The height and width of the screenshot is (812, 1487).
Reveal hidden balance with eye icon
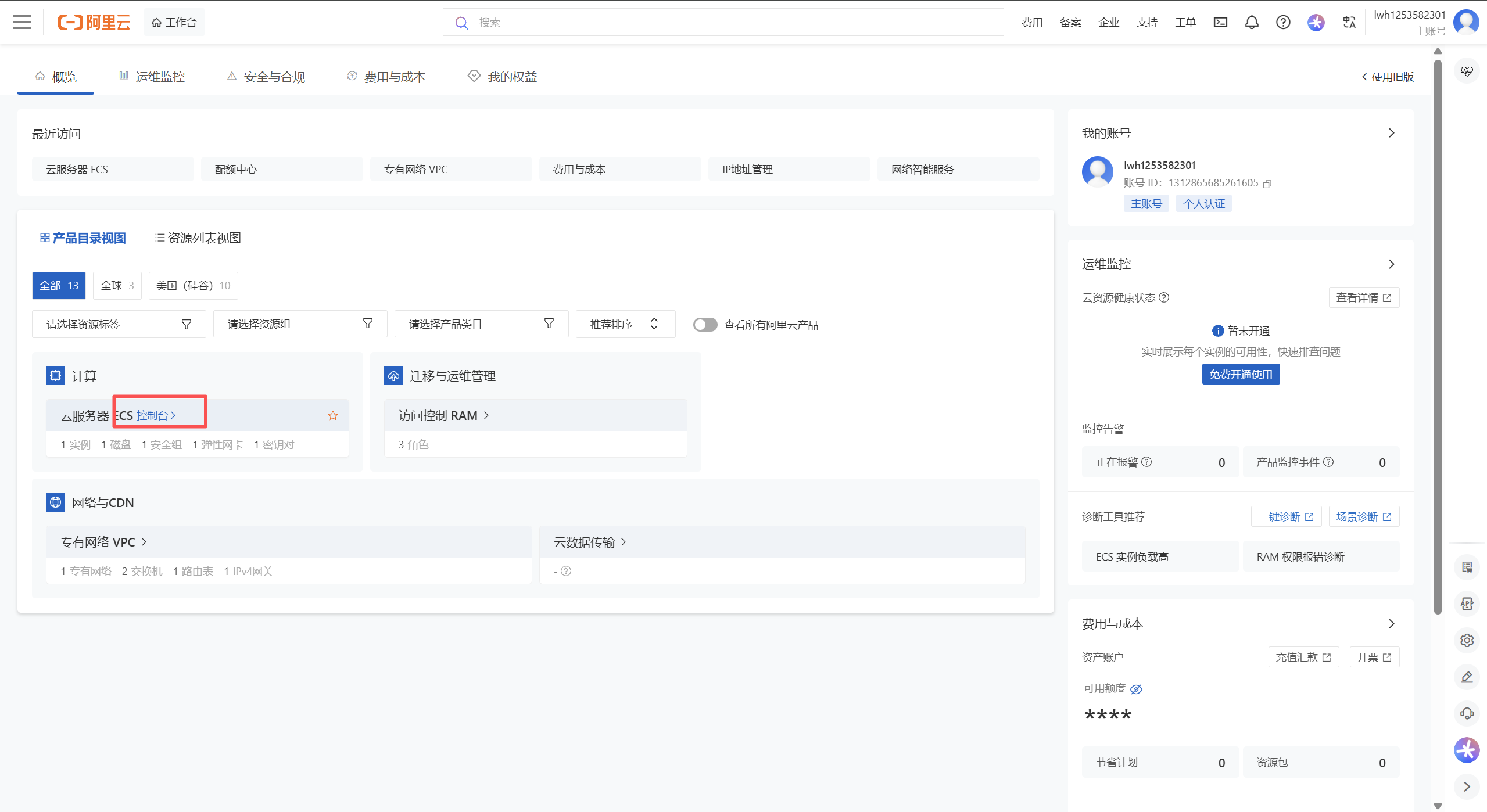tap(1136, 689)
